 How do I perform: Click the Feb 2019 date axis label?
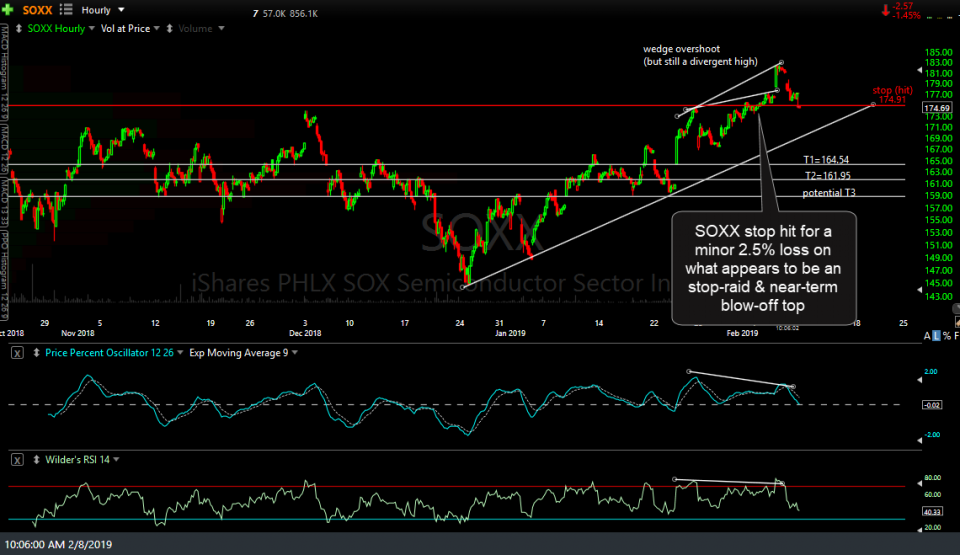(x=742, y=333)
